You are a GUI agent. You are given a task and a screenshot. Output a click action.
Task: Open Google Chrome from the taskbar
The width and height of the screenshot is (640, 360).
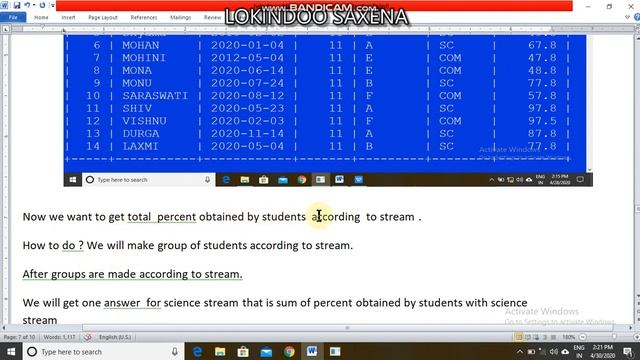(289, 351)
